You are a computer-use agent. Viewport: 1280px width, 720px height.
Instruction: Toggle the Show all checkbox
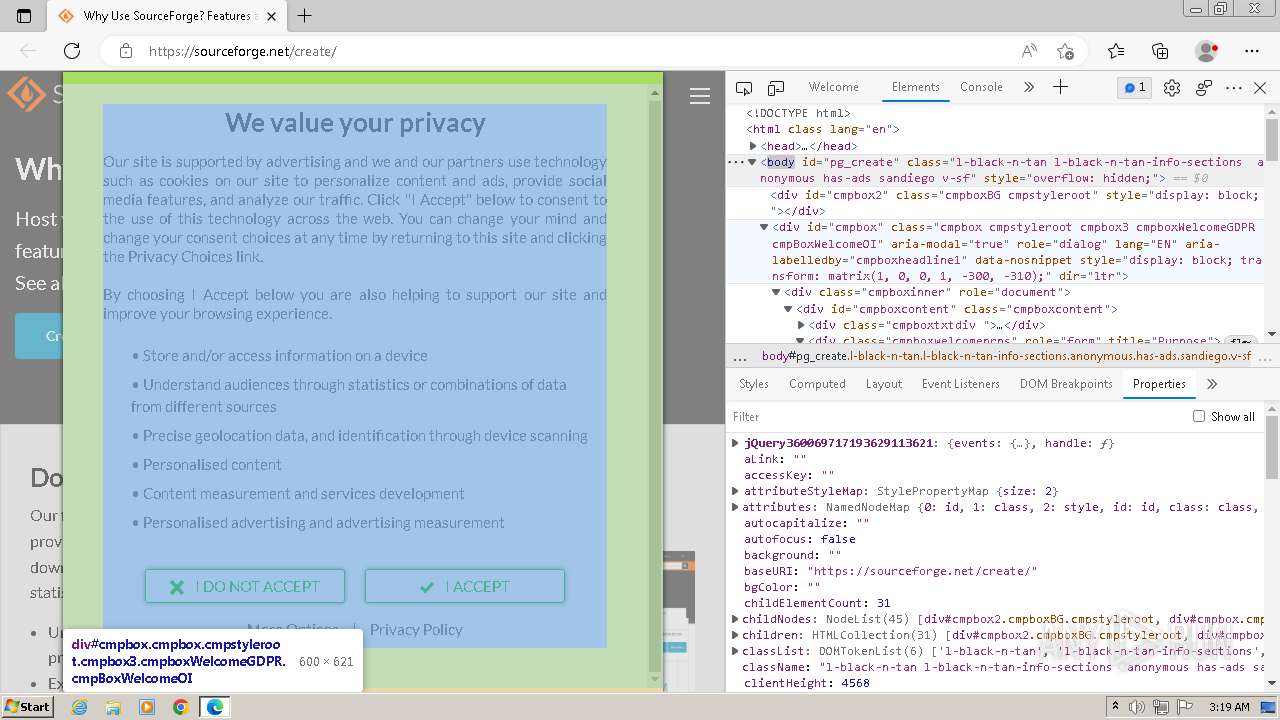[x=1199, y=416]
